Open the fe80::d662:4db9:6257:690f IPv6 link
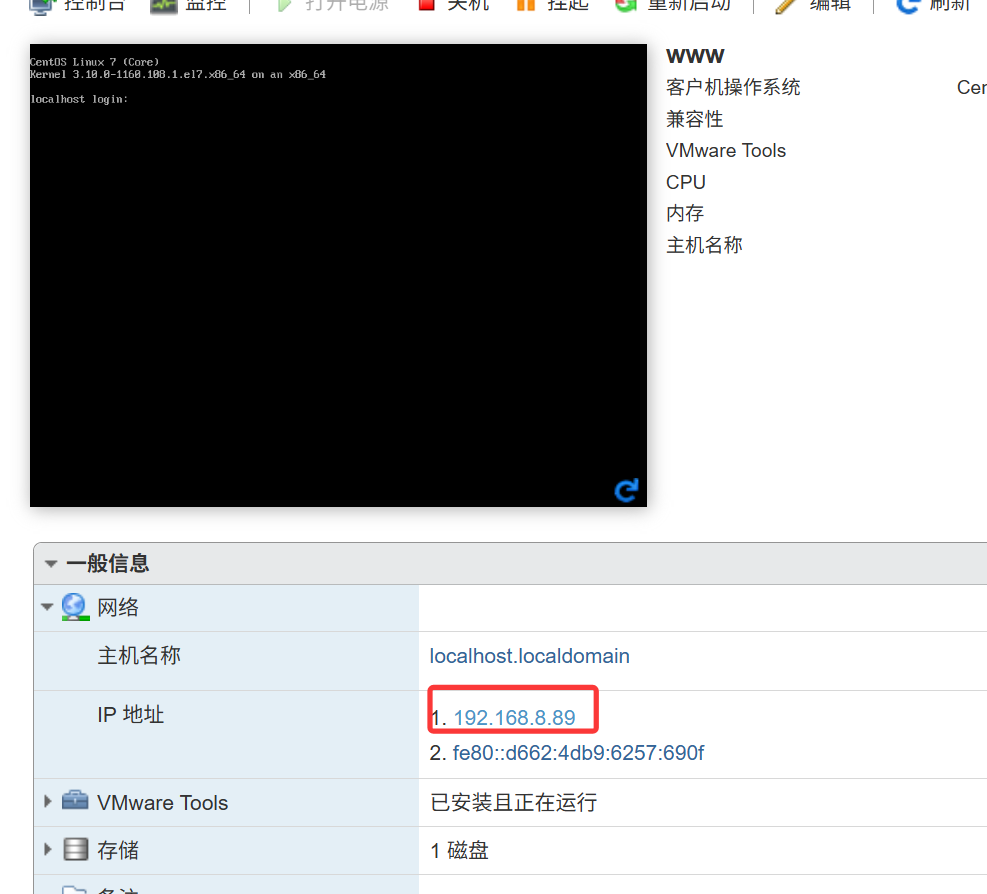This screenshot has height=894, width=987. pyautogui.click(x=578, y=753)
